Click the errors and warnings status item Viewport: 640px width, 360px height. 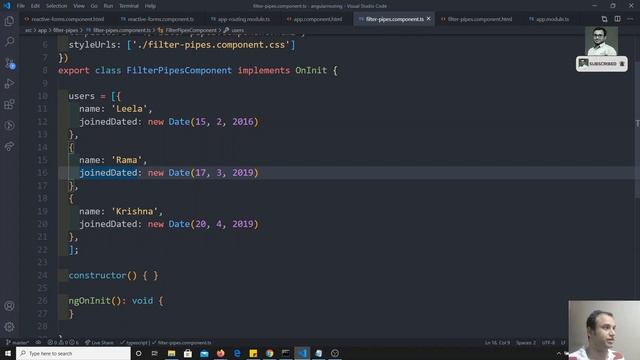pos(63,342)
